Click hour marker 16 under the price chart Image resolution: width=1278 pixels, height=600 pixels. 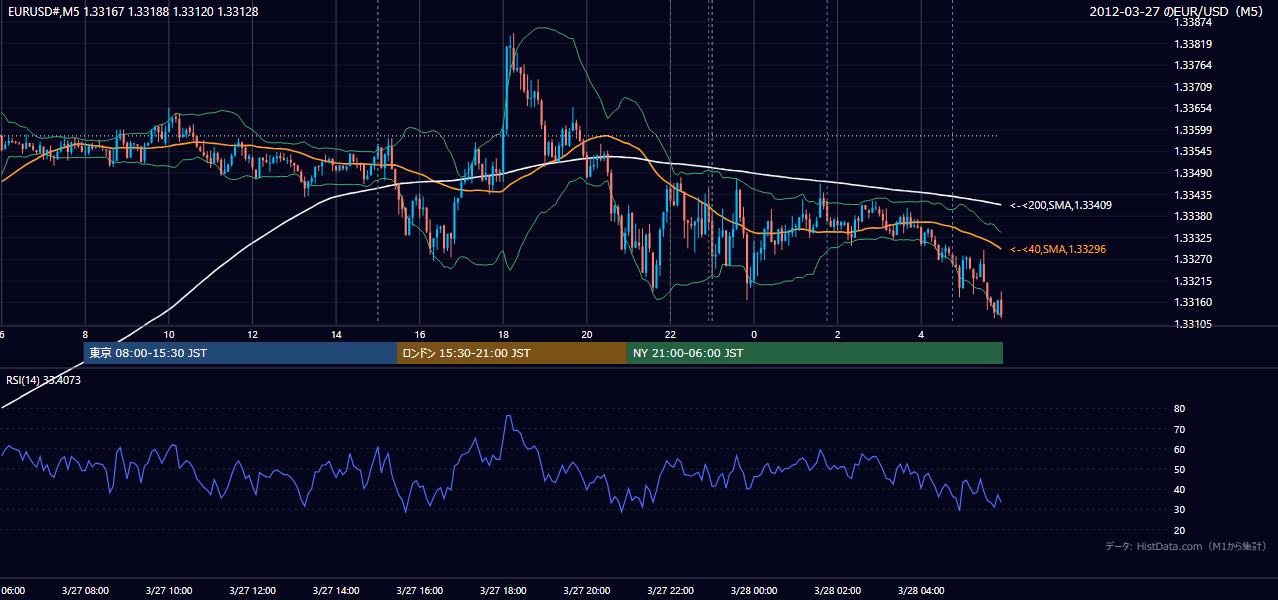point(419,334)
